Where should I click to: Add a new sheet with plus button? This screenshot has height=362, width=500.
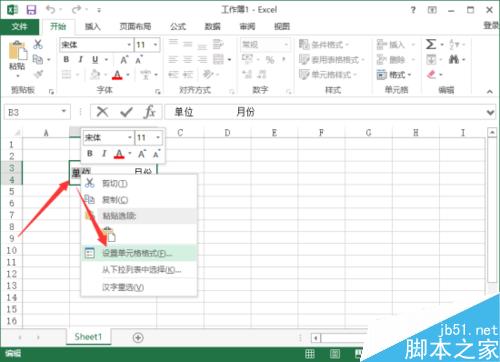(138, 338)
